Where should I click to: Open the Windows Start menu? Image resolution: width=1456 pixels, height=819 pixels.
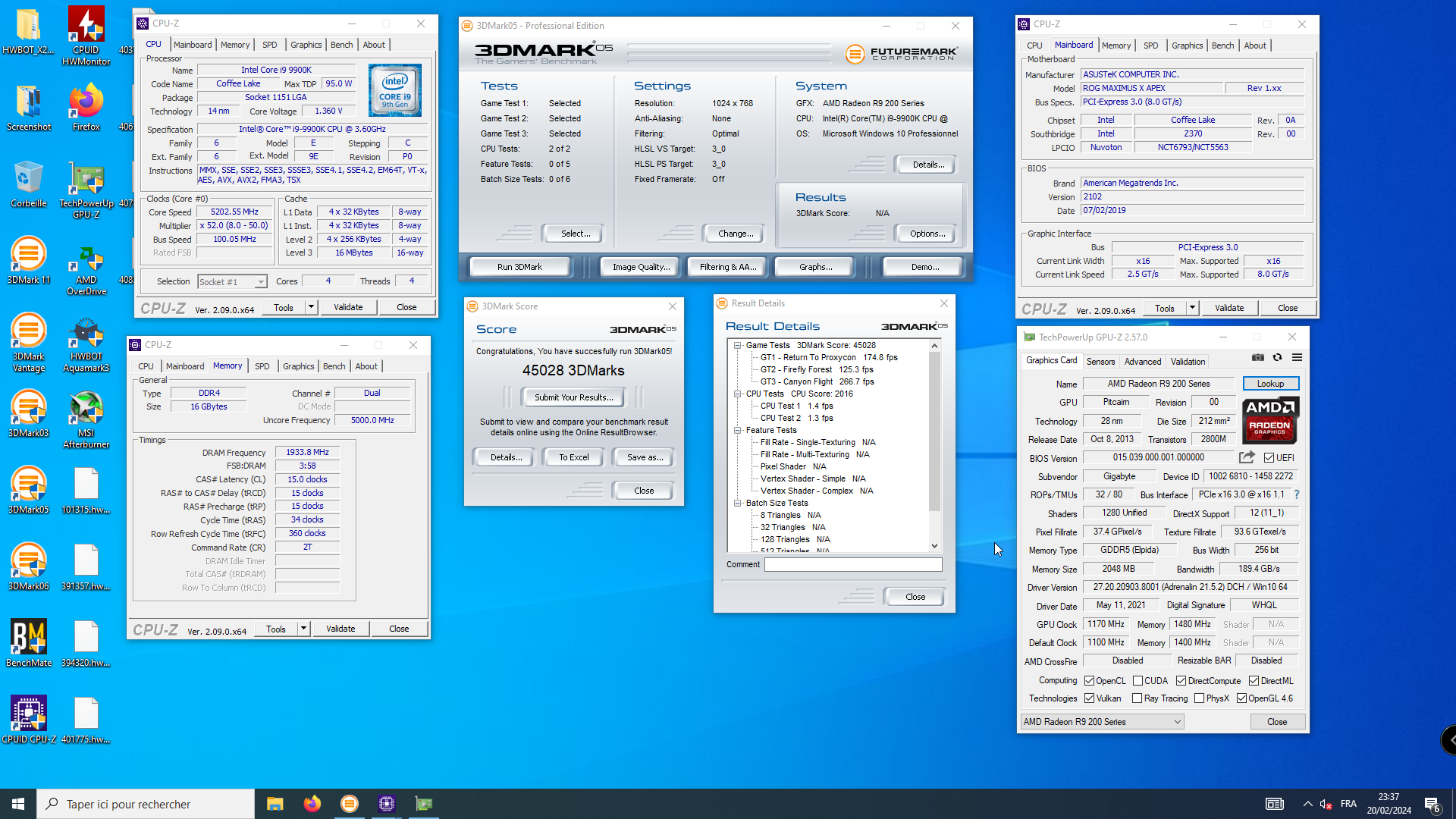click(18, 804)
